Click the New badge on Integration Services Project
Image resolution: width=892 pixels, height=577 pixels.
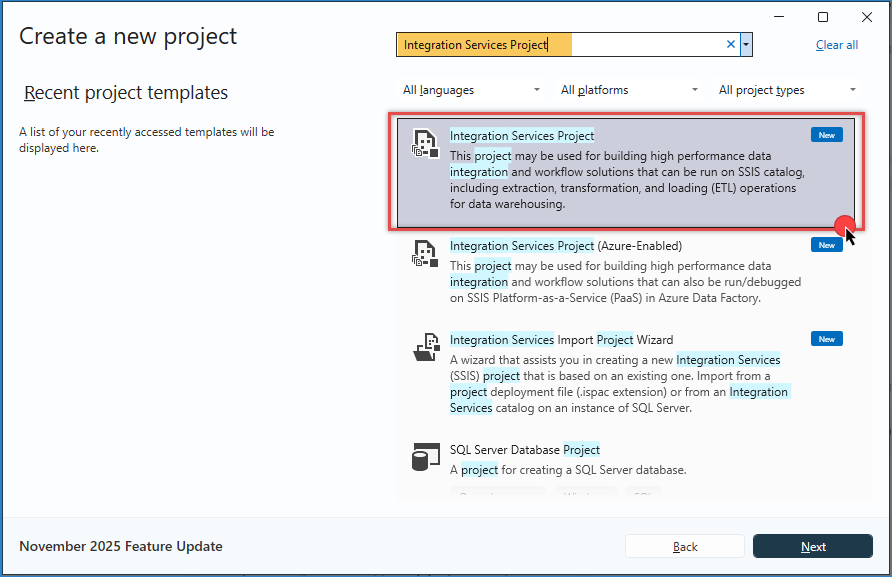point(826,134)
